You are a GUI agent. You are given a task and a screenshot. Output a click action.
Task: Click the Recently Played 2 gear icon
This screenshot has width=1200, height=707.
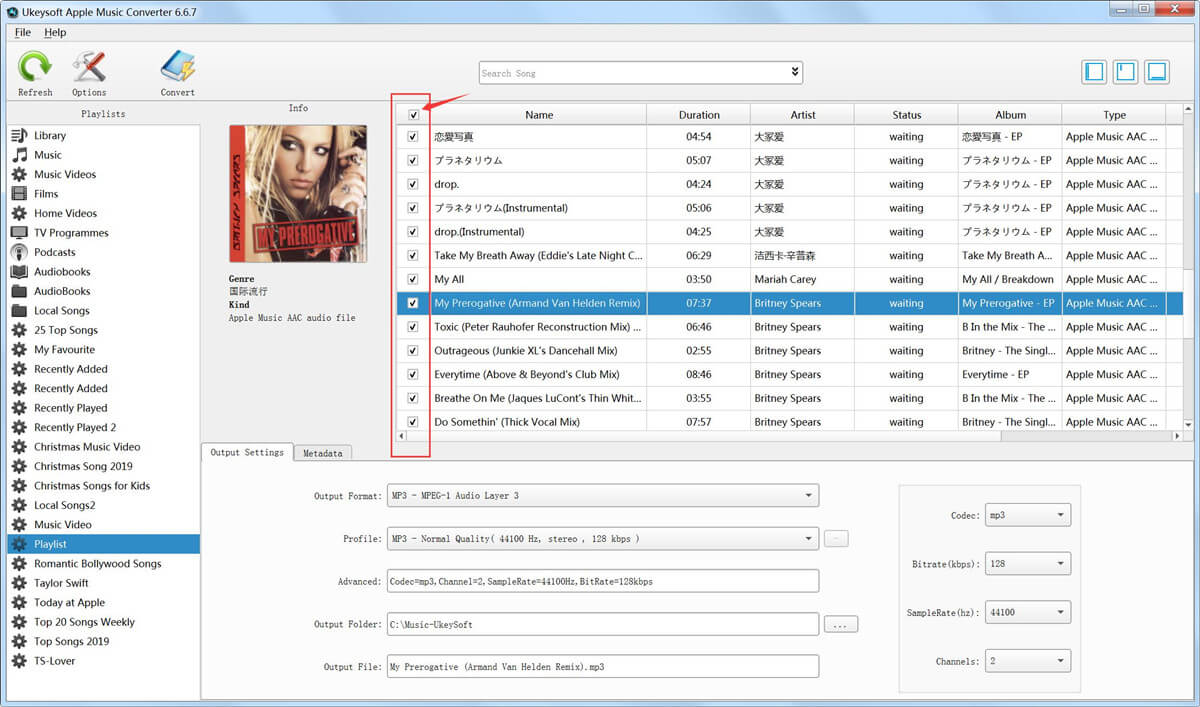point(19,427)
